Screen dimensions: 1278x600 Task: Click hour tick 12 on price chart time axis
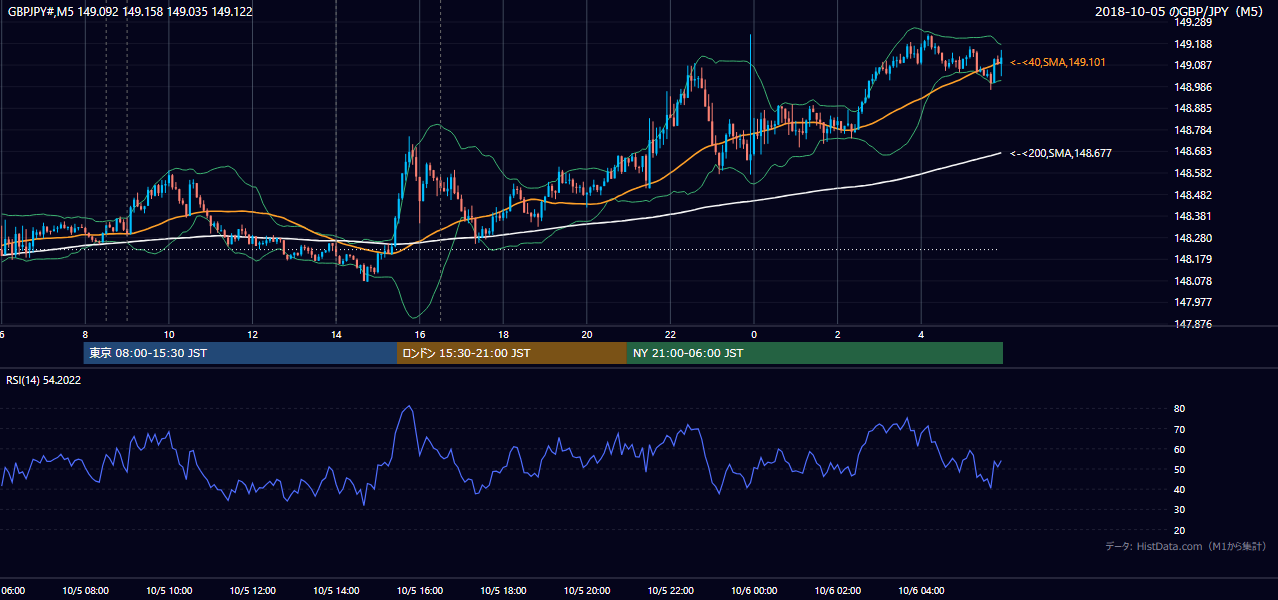pos(252,334)
